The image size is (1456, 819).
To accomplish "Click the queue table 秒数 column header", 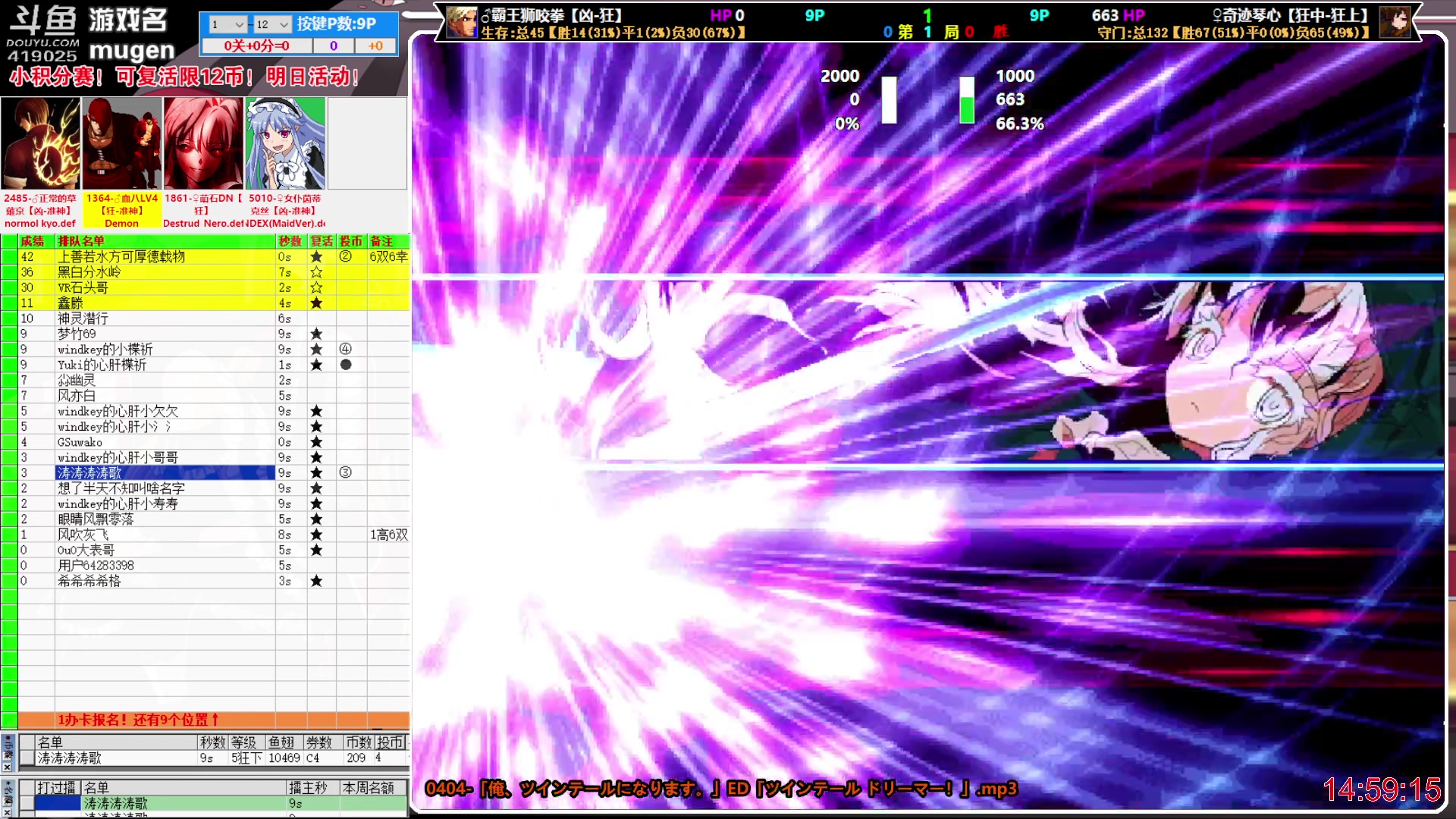I will tap(291, 241).
